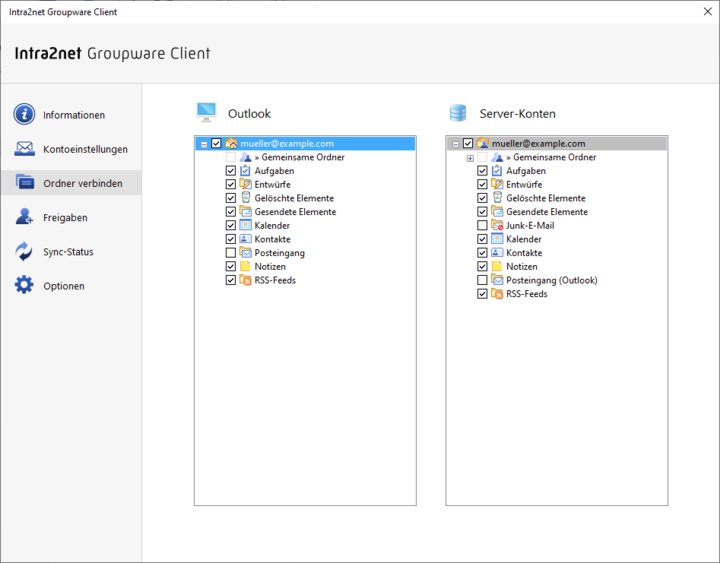Select Ordner verbinden in sidebar
Viewport: 720px width, 563px height.
[71, 183]
